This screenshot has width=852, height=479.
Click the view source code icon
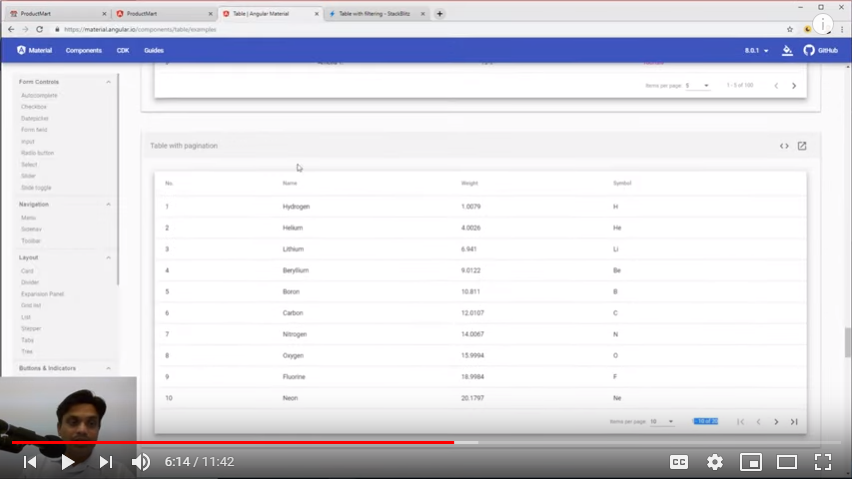[x=784, y=146]
